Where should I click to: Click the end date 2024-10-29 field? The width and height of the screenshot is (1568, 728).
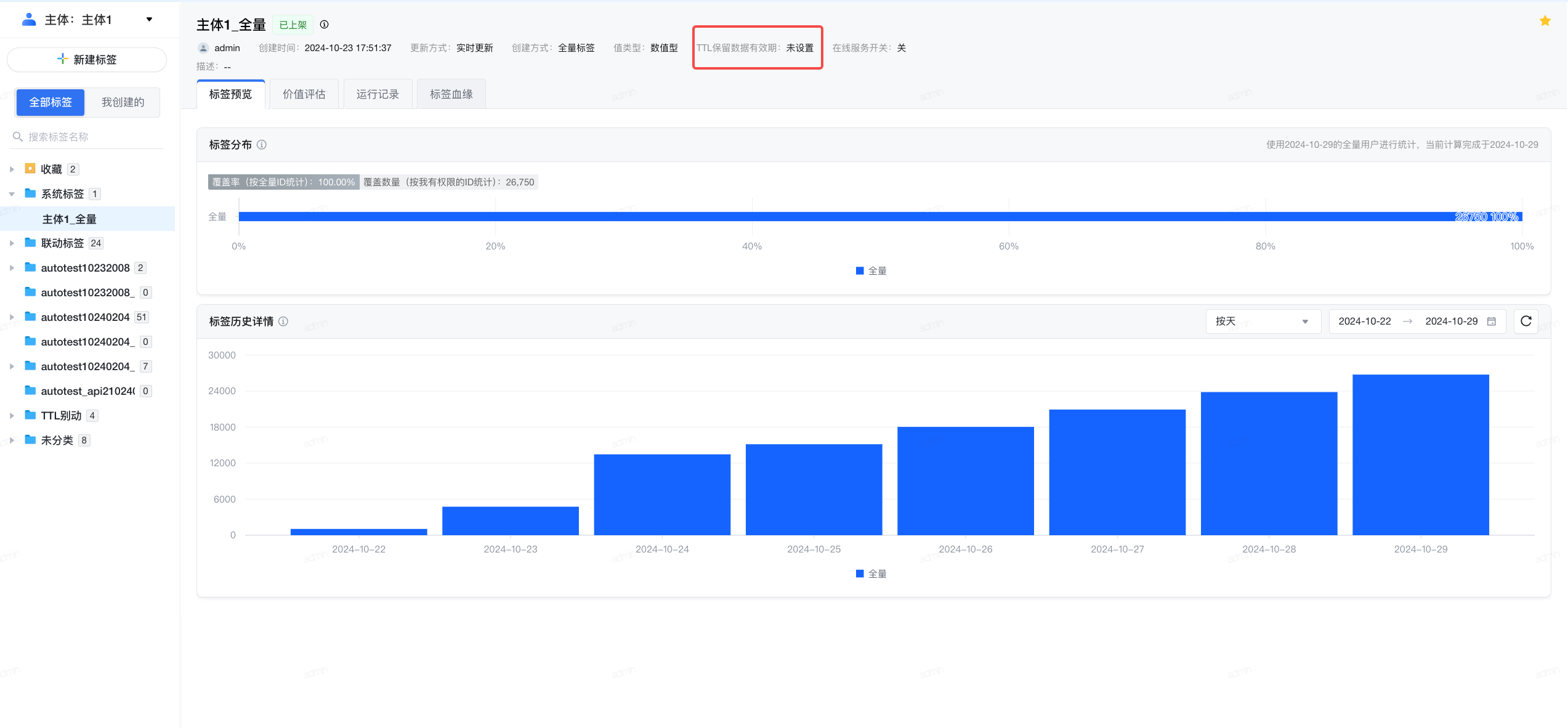coord(1451,322)
